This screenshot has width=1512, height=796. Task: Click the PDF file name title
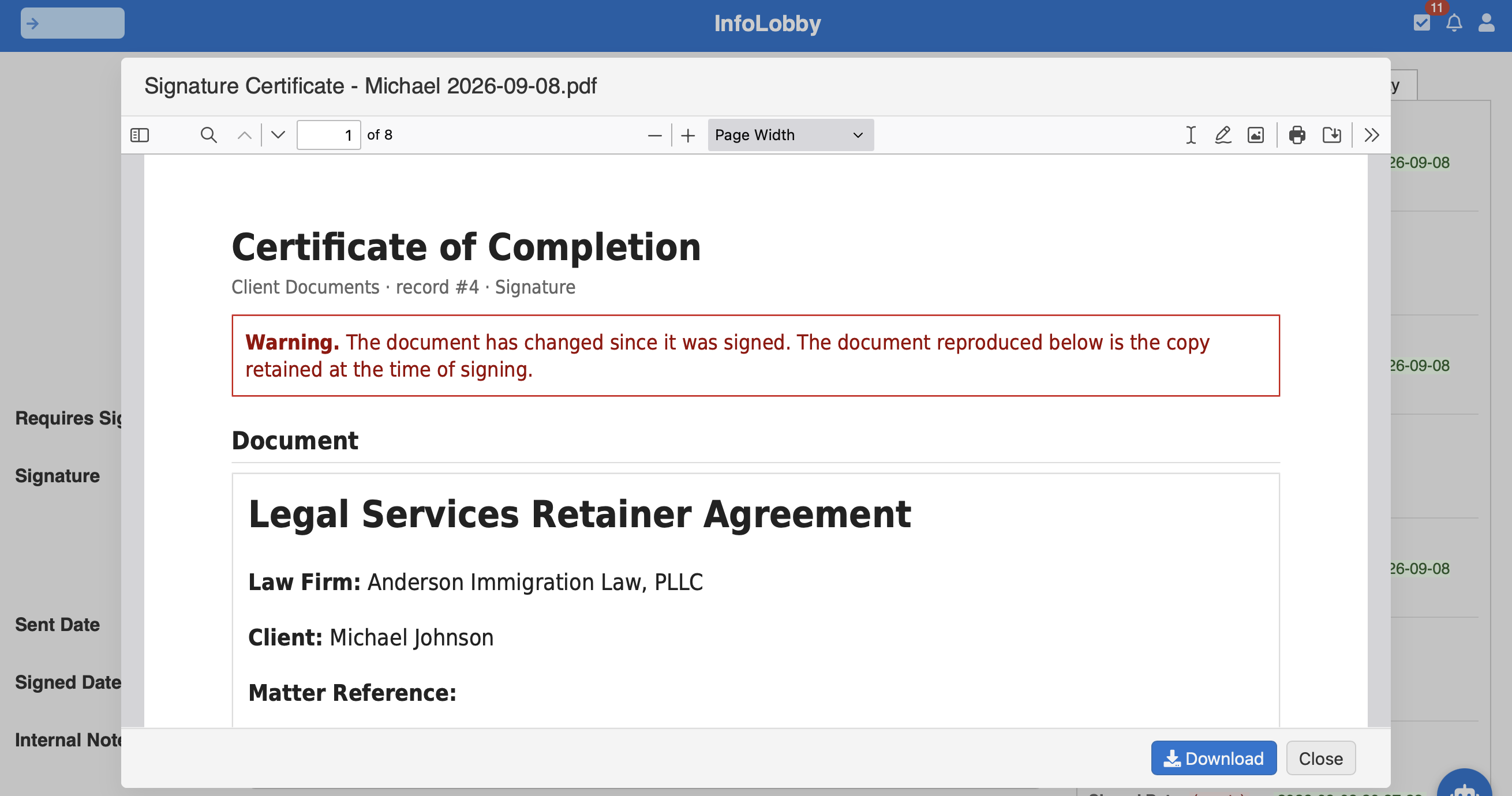370,85
